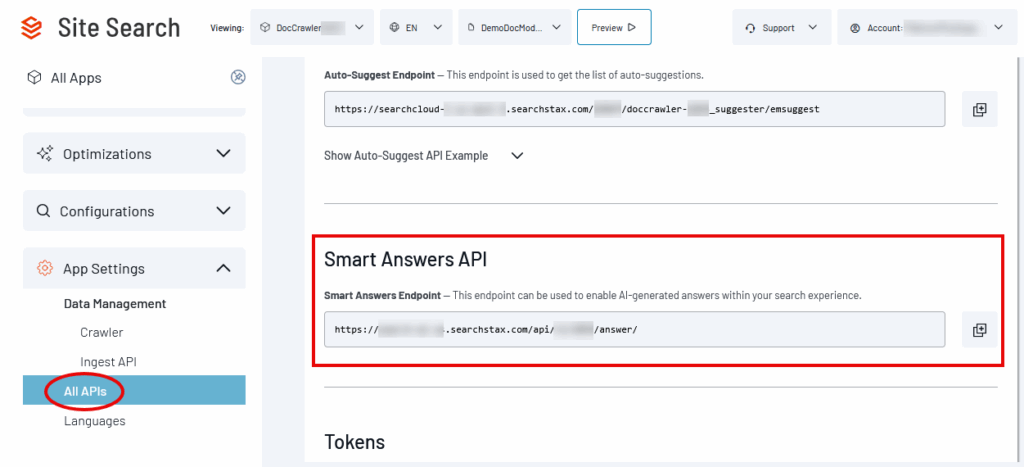The height and width of the screenshot is (467, 1024).
Task: Expand Show Auto-Suggest API Example
Action: point(424,156)
